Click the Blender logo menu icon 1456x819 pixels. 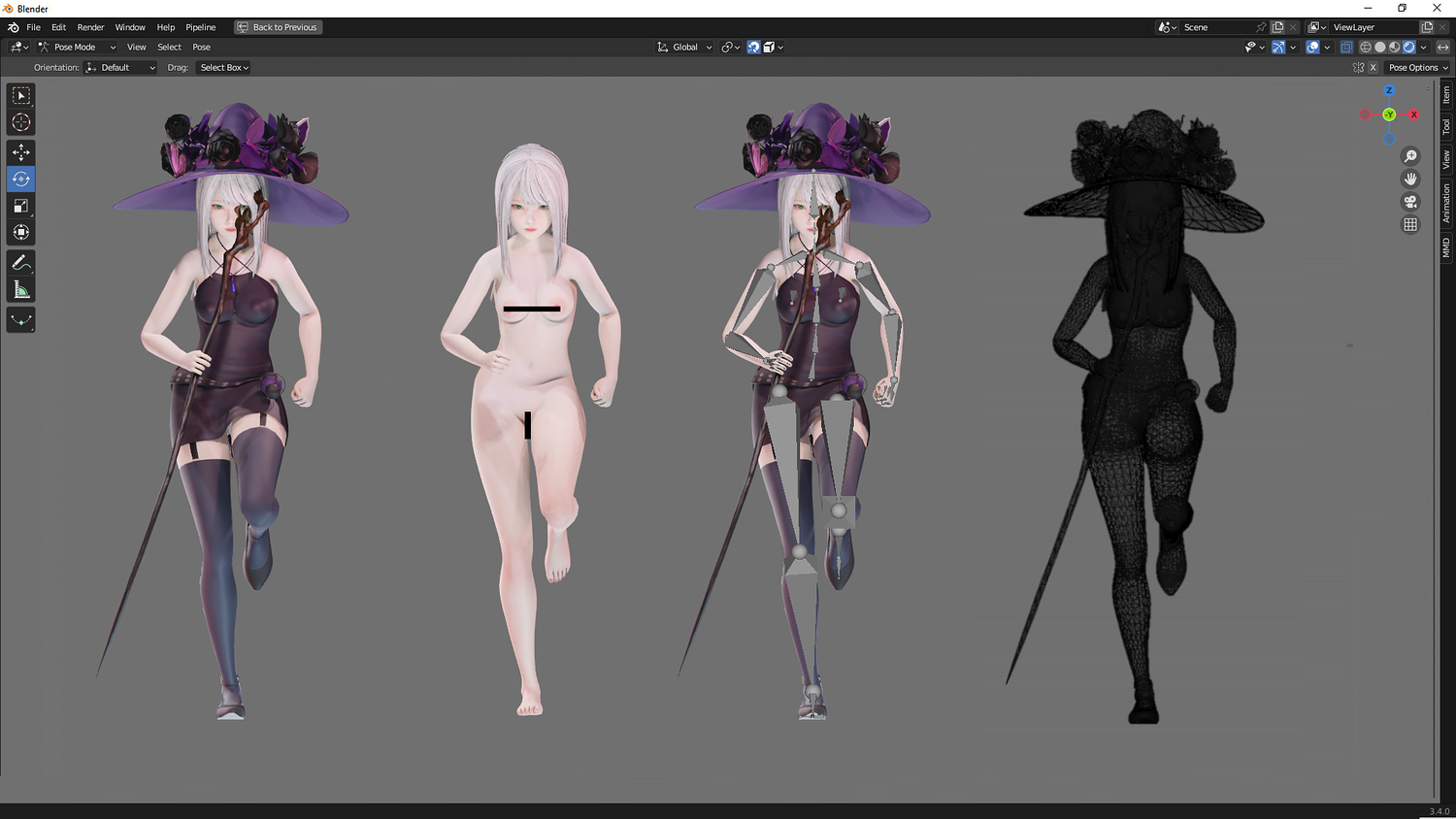14,27
